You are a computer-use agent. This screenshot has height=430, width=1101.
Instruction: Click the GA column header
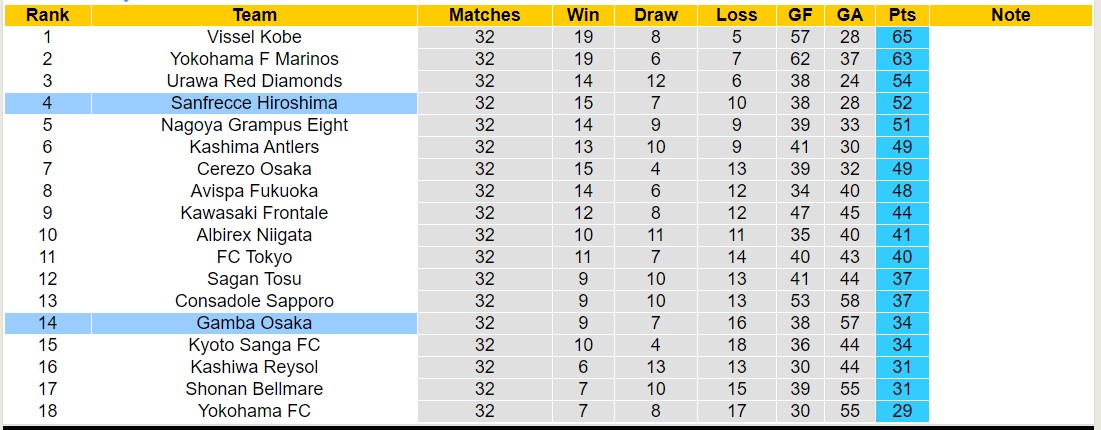click(850, 15)
